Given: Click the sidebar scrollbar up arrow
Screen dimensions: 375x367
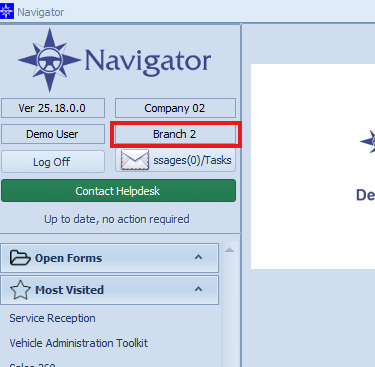Looking at the screenshot, I should click(x=229, y=250).
